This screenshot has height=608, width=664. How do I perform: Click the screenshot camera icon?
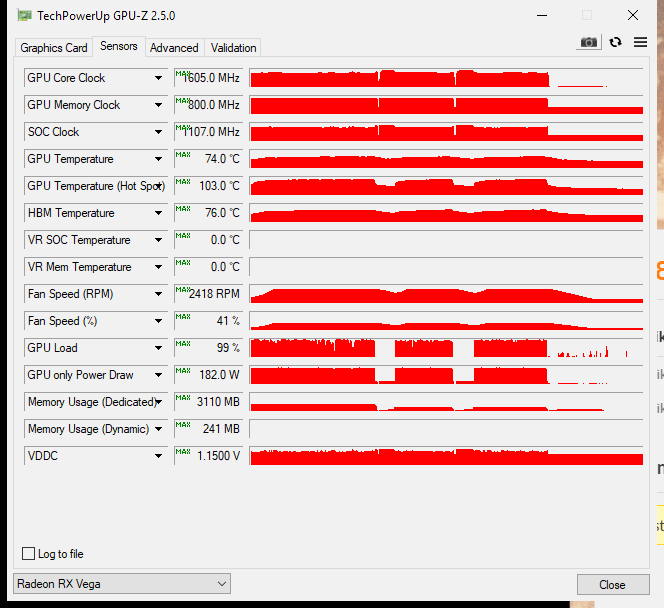[x=589, y=42]
